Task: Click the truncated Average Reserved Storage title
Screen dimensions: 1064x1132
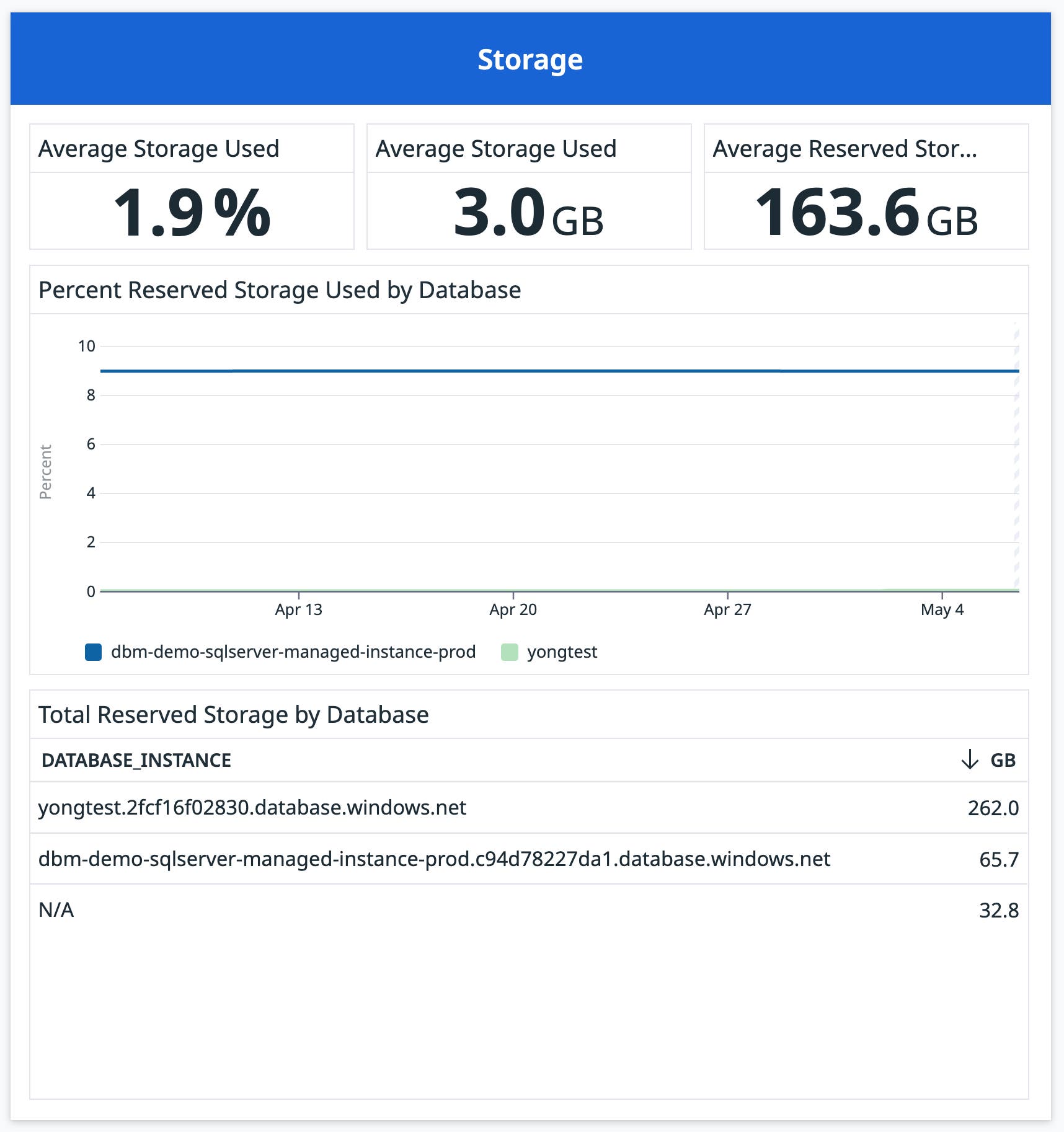Action: pyautogui.click(x=845, y=148)
